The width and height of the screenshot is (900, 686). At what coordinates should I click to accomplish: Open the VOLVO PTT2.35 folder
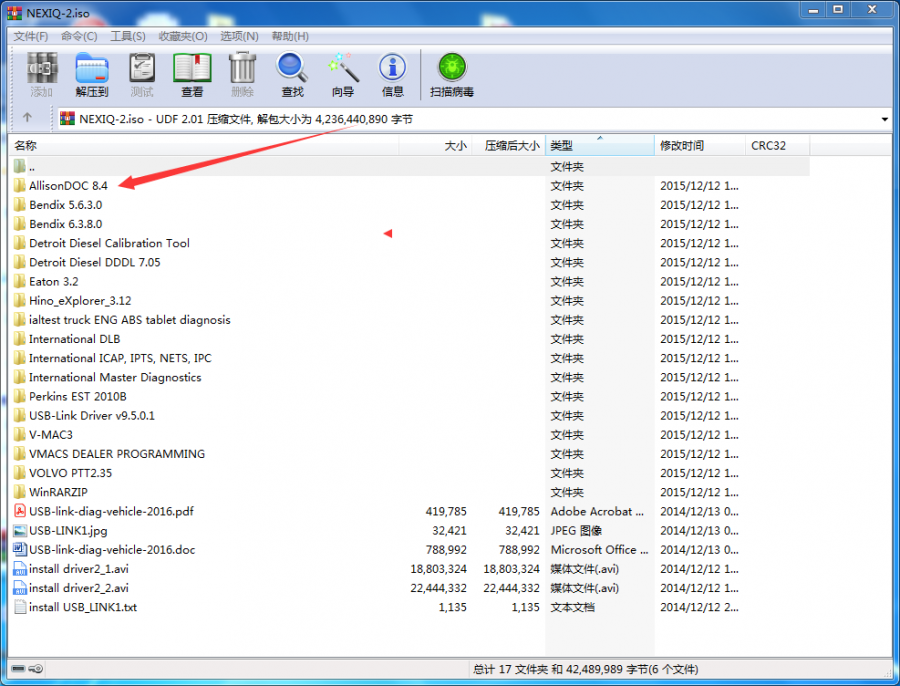[x=71, y=473]
